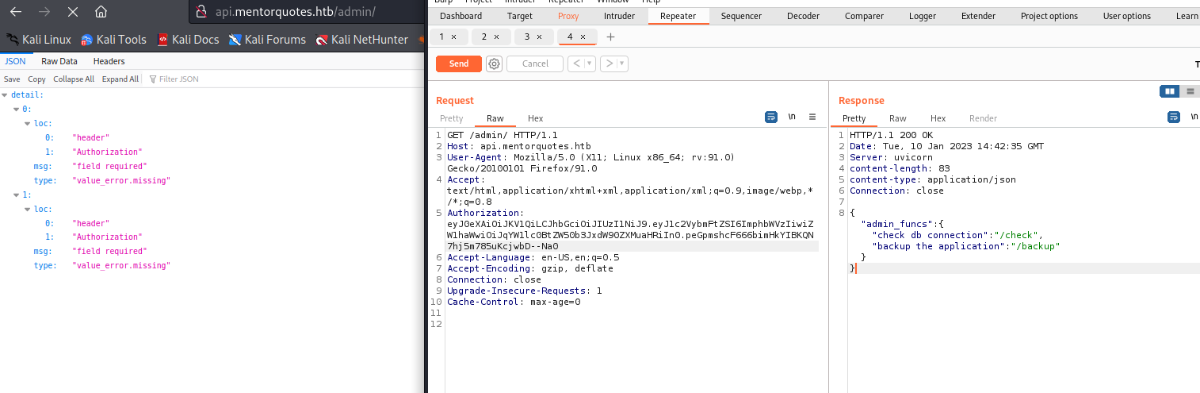Select Repeater request tab 2
This screenshot has width=1200, height=393.
tap(490, 36)
